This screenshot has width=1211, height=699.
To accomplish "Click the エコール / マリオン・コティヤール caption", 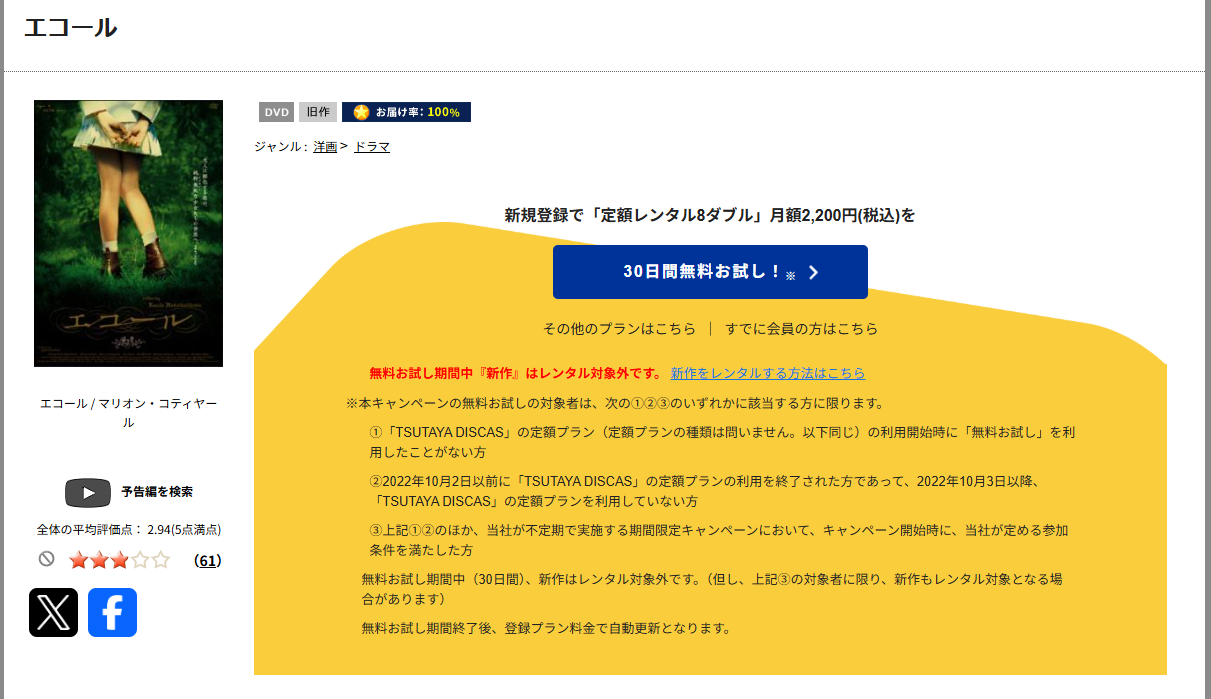I will point(128,413).
